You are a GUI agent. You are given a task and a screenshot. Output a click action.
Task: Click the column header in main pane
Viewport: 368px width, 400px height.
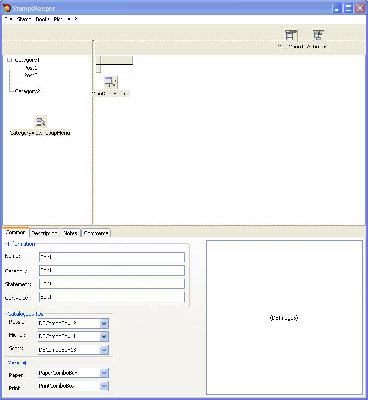pos(115,60)
